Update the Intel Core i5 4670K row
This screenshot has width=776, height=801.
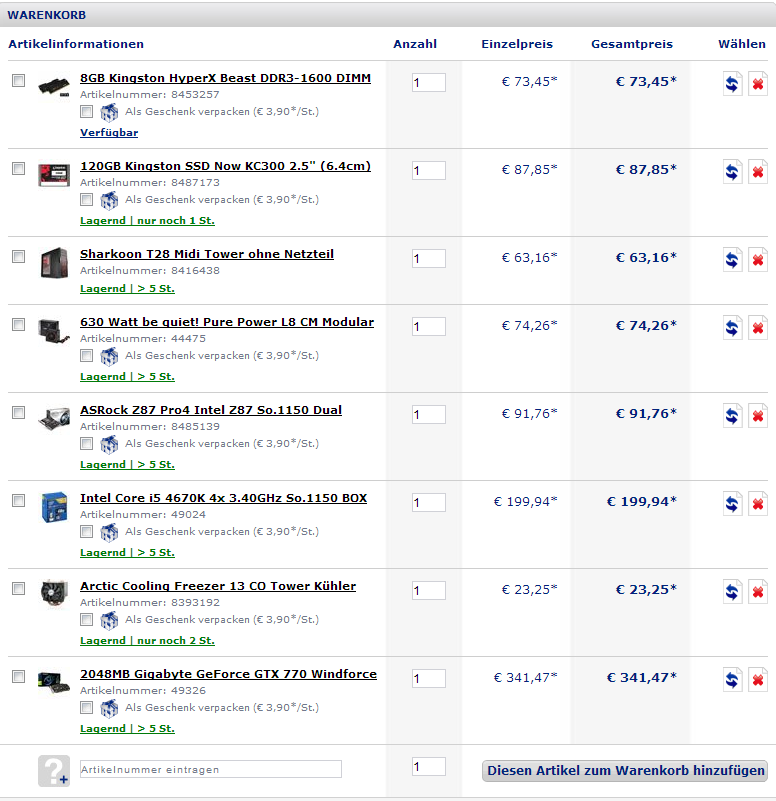click(x=732, y=504)
